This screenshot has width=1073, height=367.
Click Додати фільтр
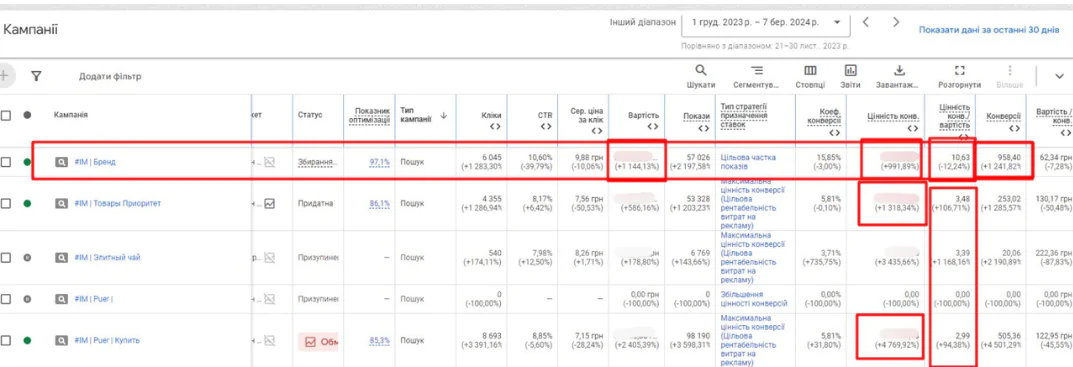click(x=110, y=76)
